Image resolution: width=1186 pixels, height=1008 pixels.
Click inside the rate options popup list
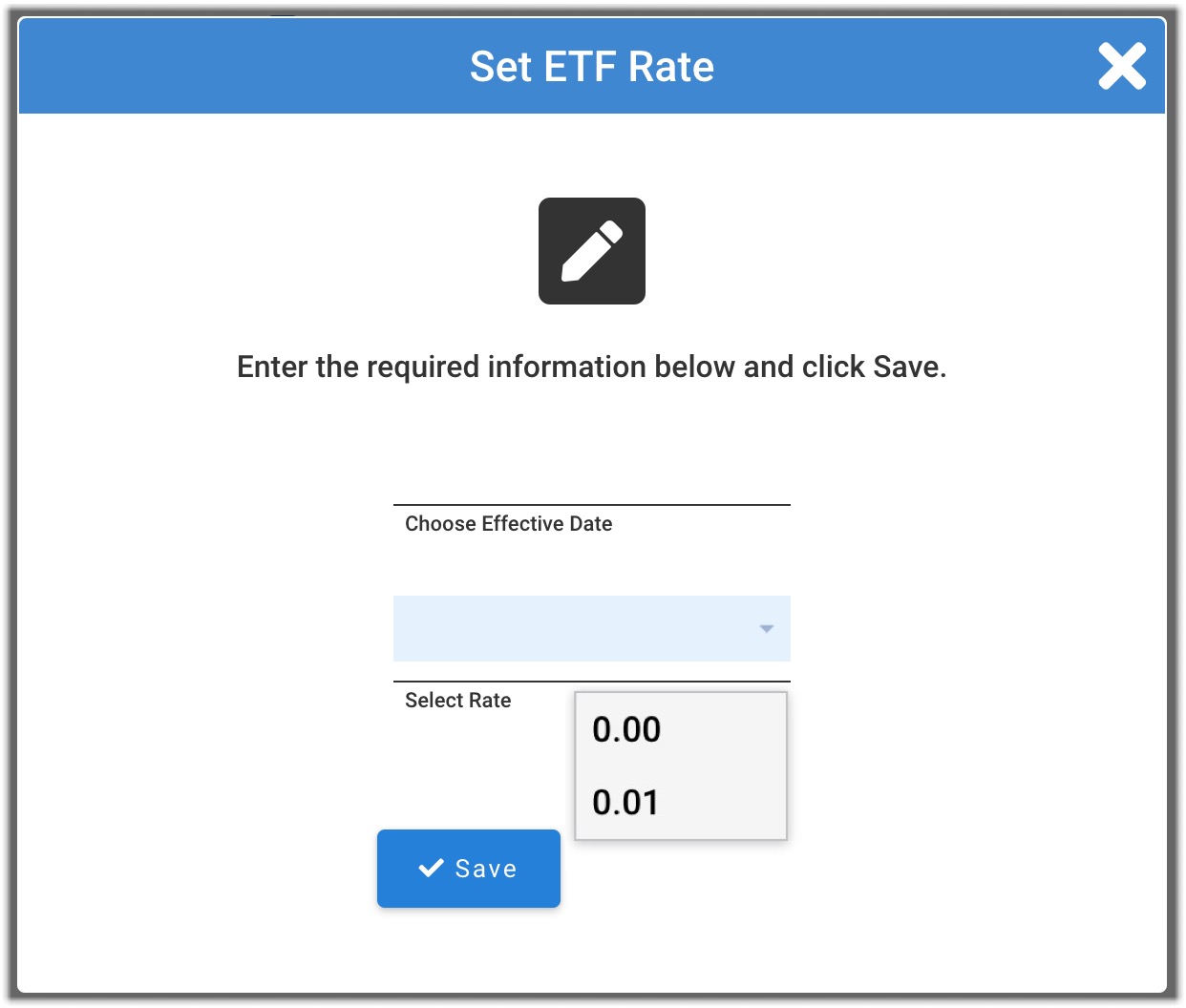(681, 766)
